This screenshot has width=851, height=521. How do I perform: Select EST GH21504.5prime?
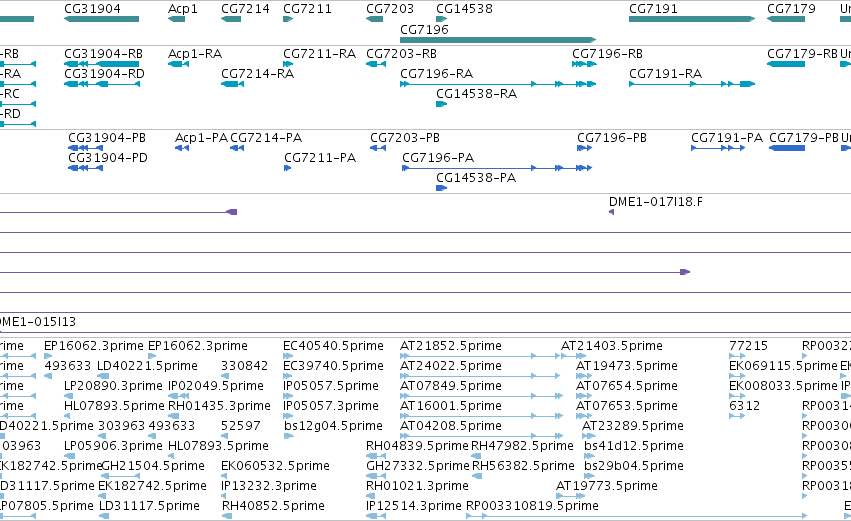(153, 466)
